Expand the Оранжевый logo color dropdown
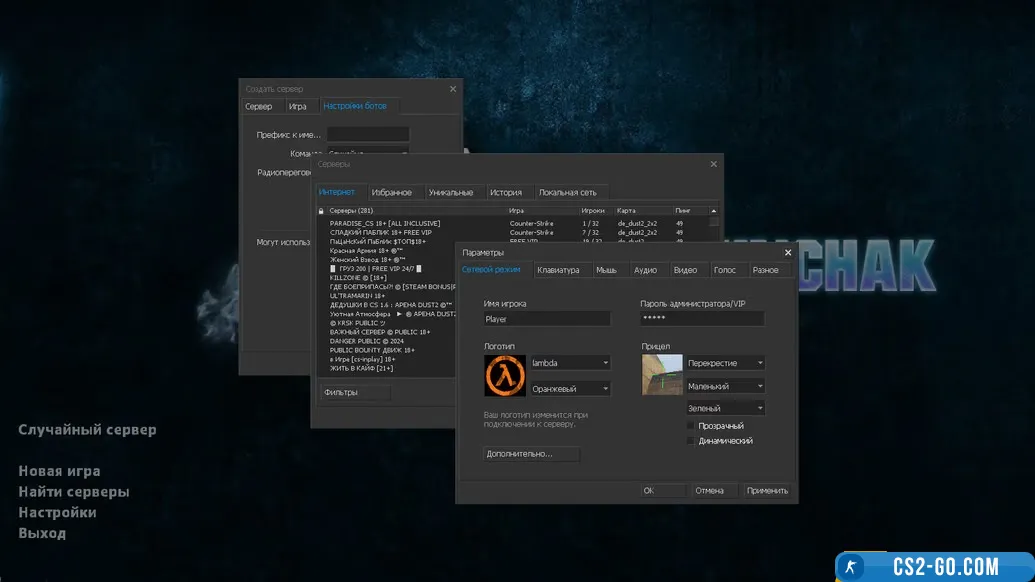The height and width of the screenshot is (582, 1035). click(570, 388)
